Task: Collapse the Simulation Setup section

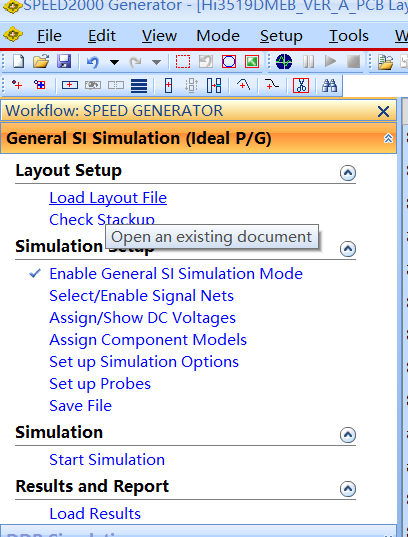Action: tap(348, 249)
